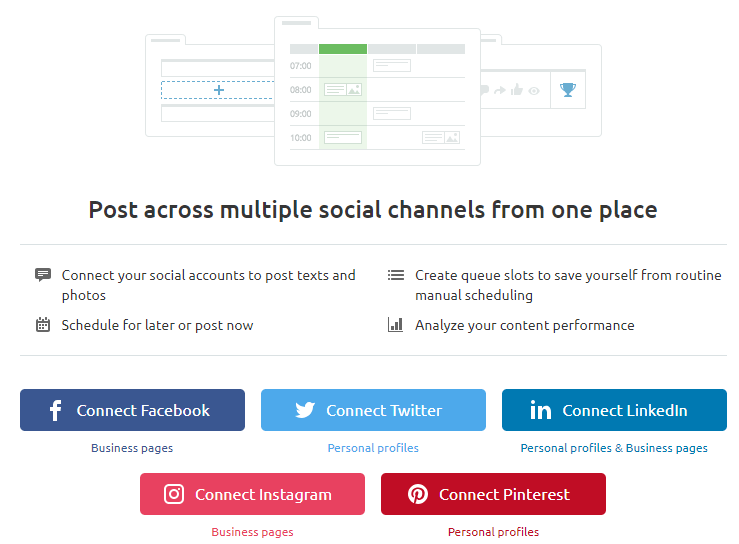739x544 pixels.
Task: Click Business pages text under Instagram
Action: (252, 532)
